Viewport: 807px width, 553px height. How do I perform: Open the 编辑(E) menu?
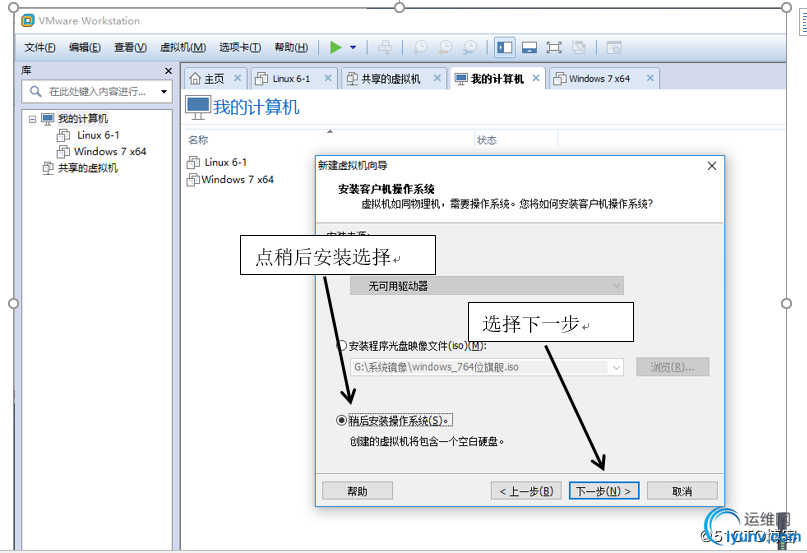(85, 47)
